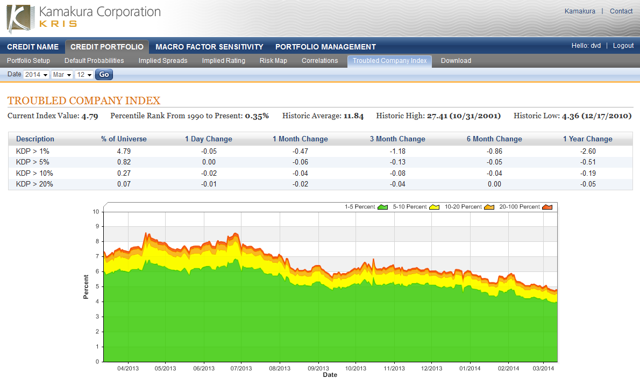This screenshot has height=380, width=640.
Task: Open the day dropdown showing 12
Action: [84, 75]
